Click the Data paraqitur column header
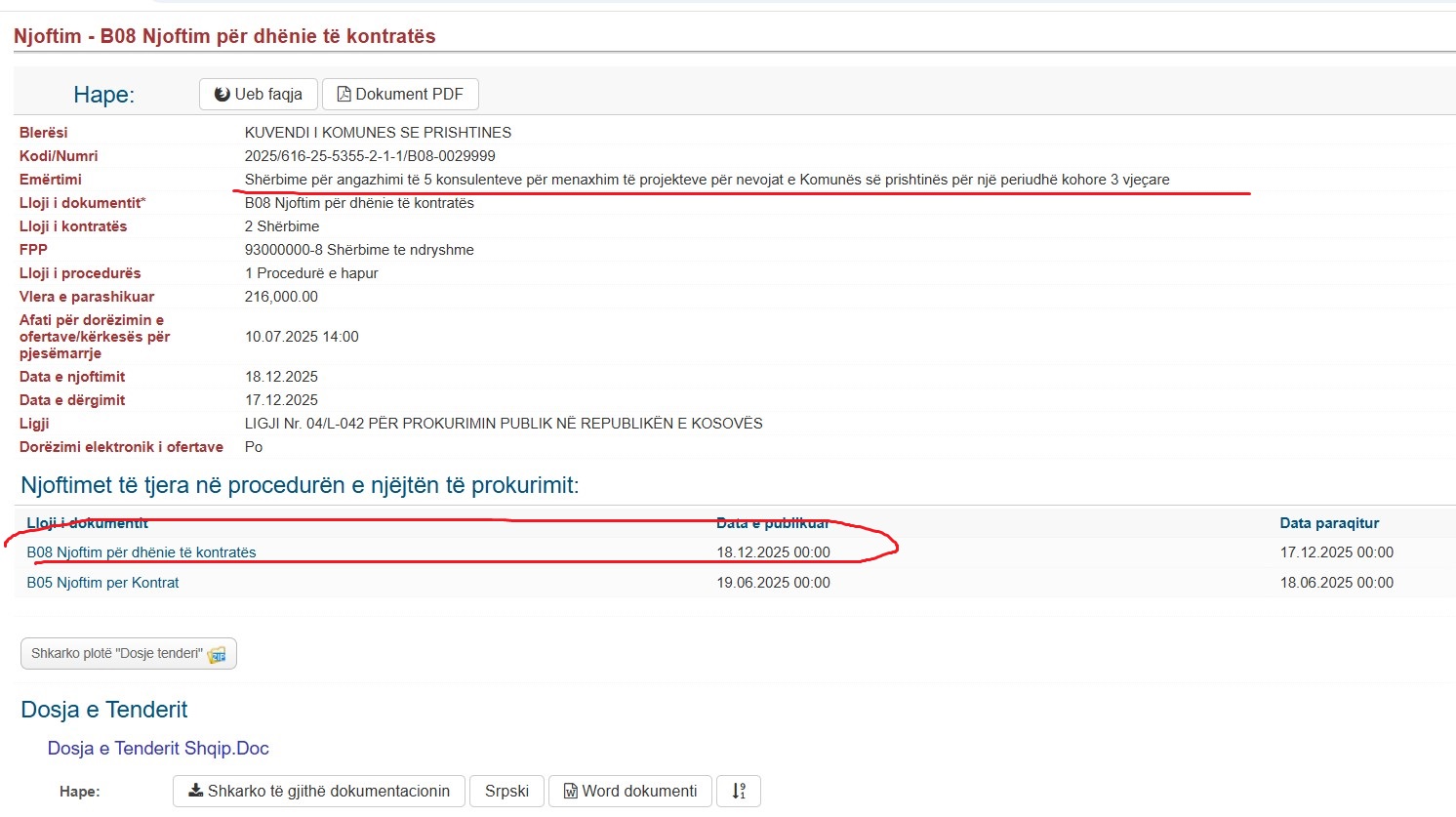 (x=1329, y=523)
